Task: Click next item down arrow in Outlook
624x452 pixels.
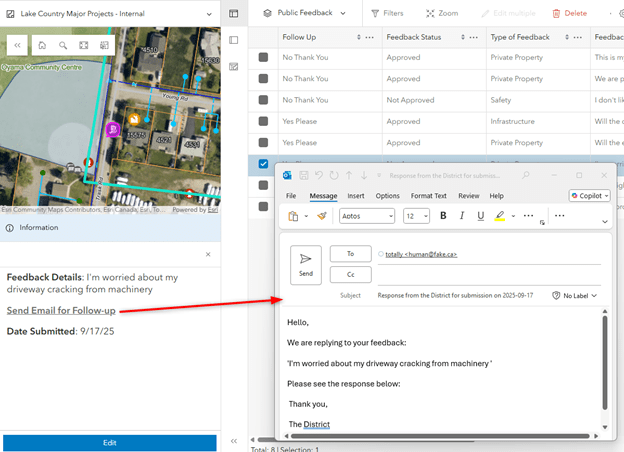Action: pos(364,175)
